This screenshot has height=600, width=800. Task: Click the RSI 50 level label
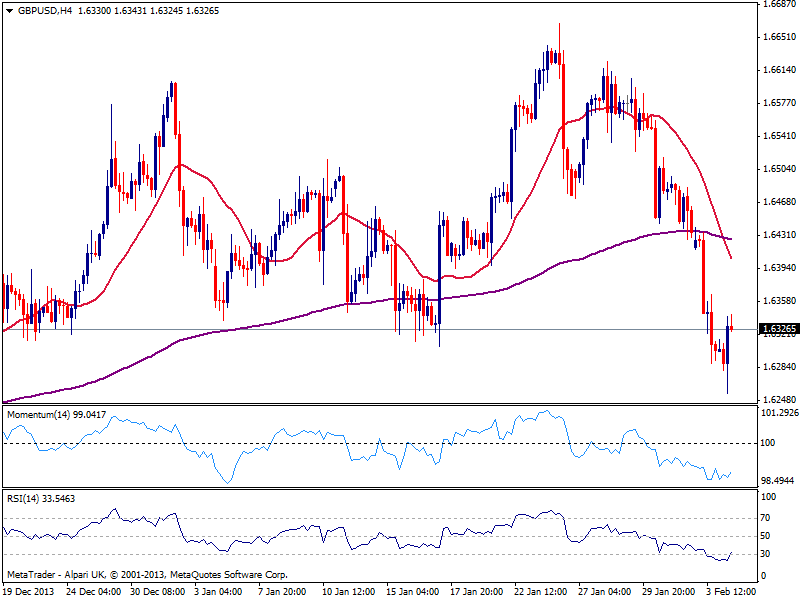click(x=765, y=536)
